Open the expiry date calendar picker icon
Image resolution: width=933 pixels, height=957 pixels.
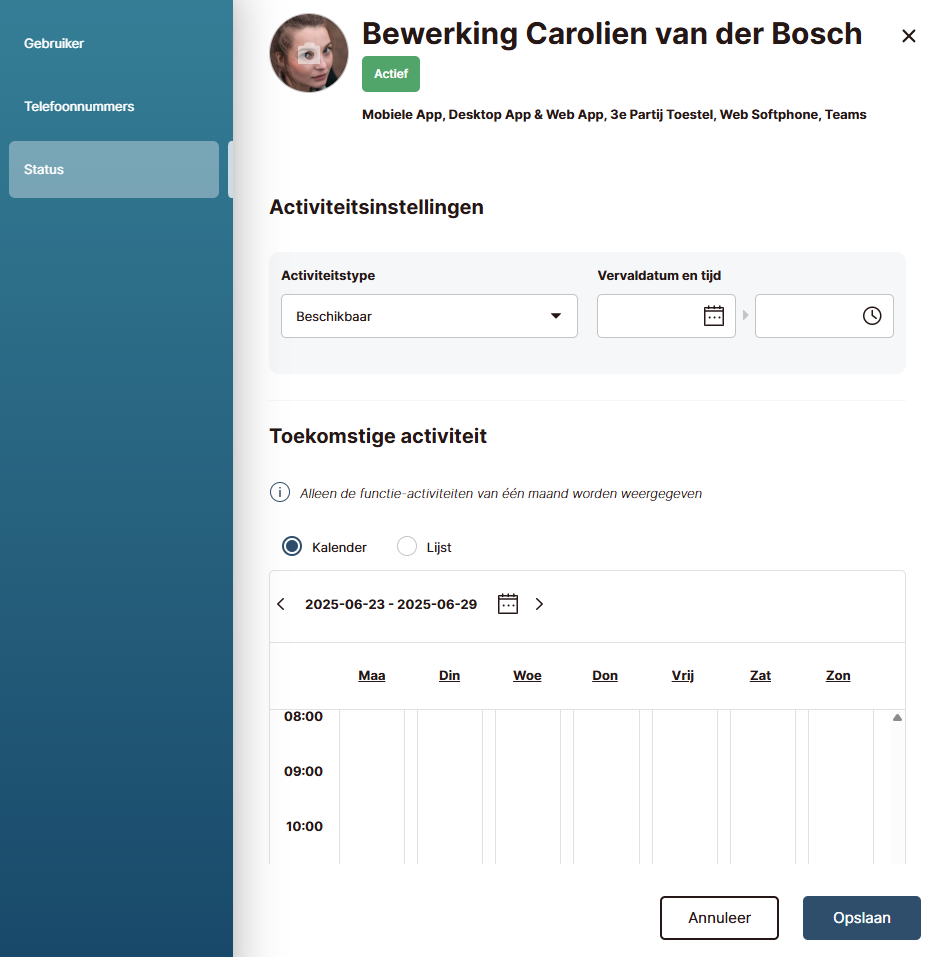click(713, 316)
